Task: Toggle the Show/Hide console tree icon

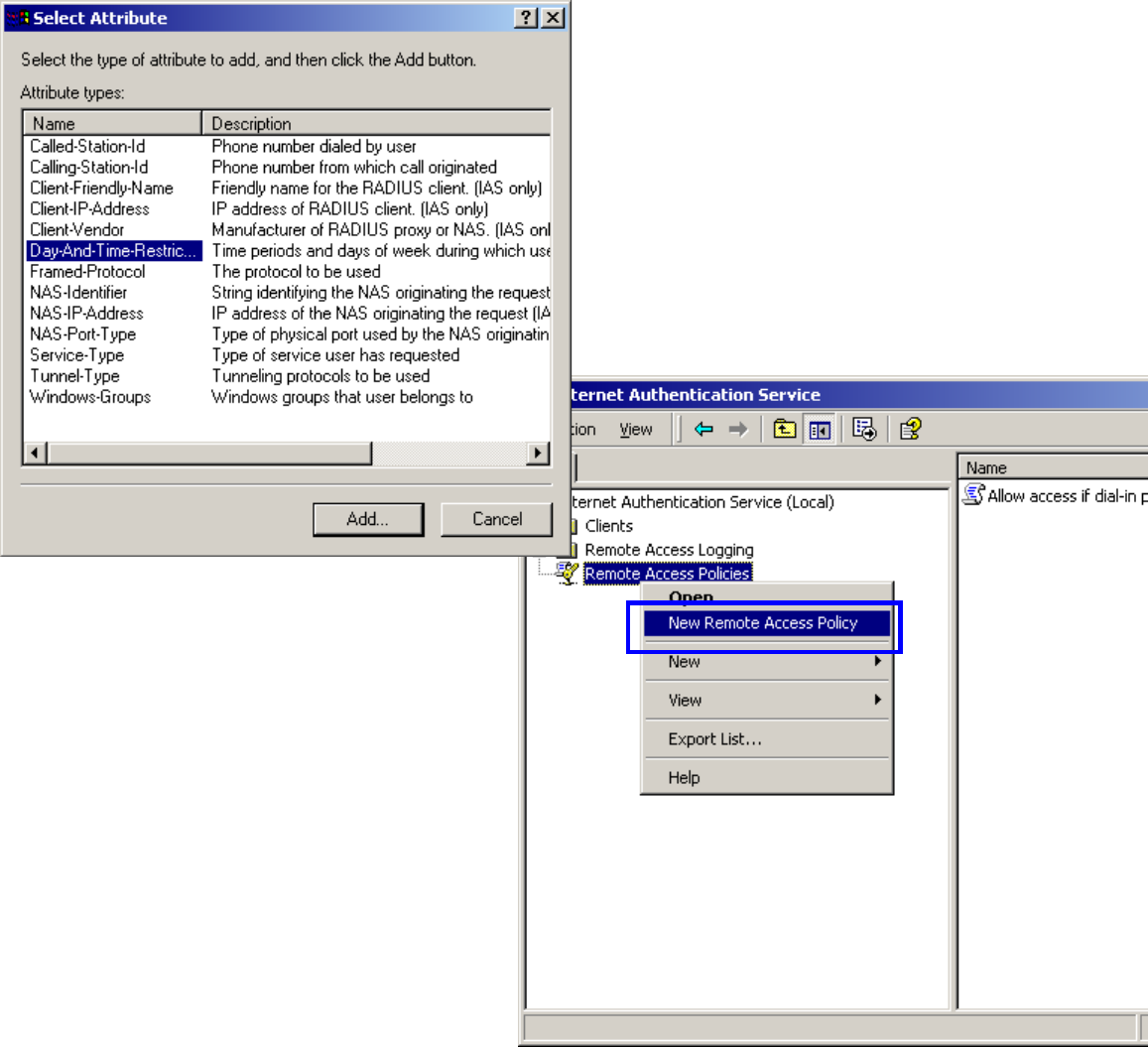Action: (x=820, y=429)
